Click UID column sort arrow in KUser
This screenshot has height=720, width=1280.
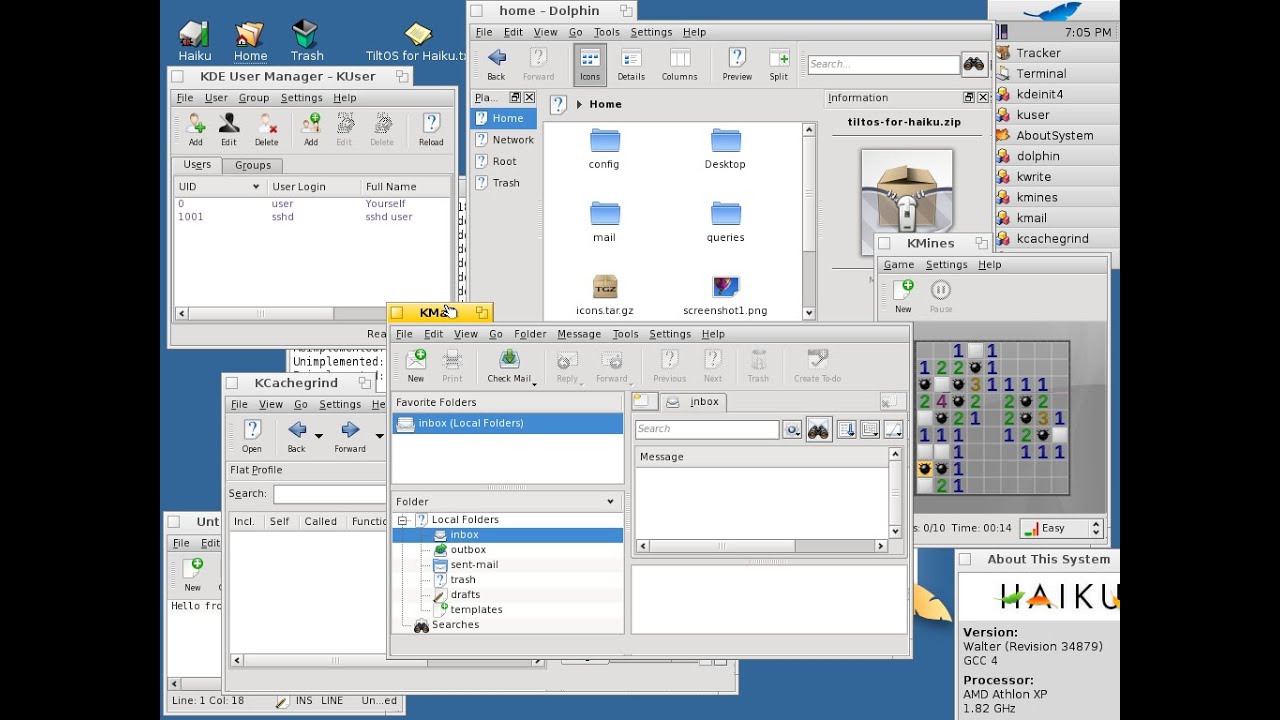tap(256, 187)
